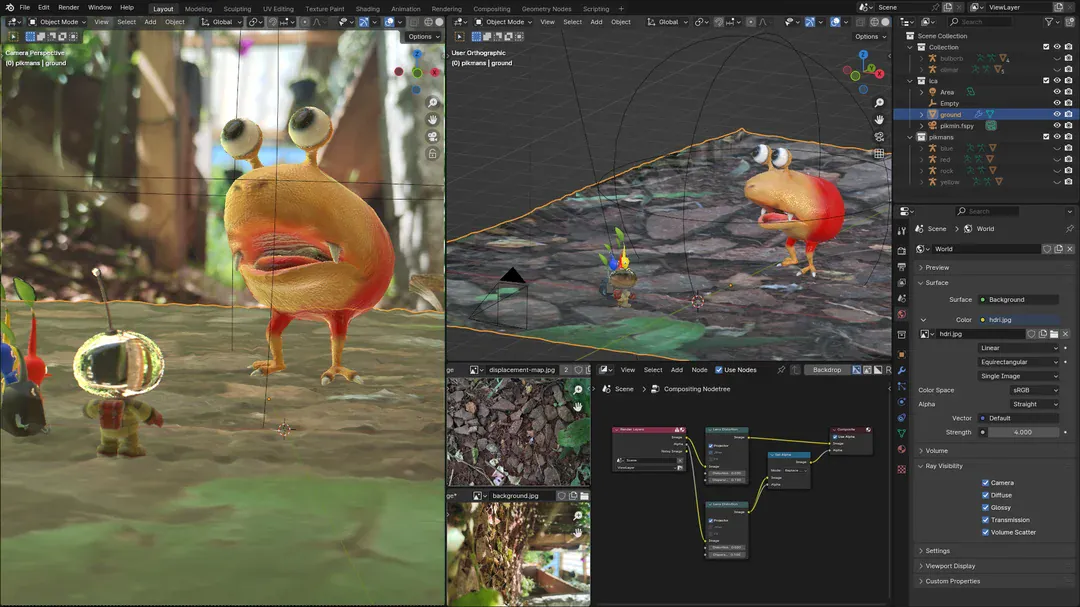Open the Physics properties tab icon

coord(902,402)
